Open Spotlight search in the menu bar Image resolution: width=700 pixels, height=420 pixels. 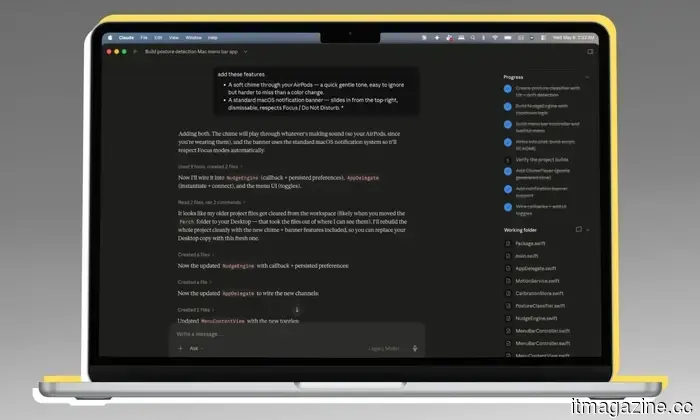(x=473, y=38)
